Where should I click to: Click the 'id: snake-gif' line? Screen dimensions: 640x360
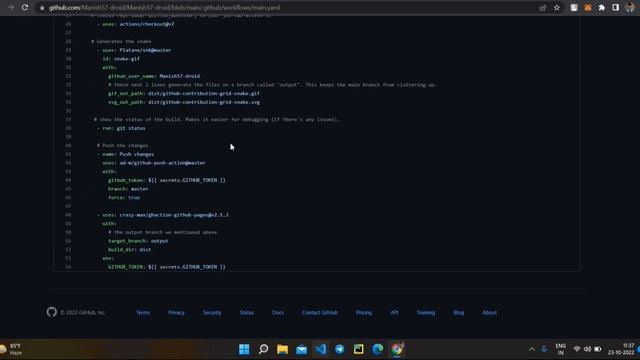121,59
